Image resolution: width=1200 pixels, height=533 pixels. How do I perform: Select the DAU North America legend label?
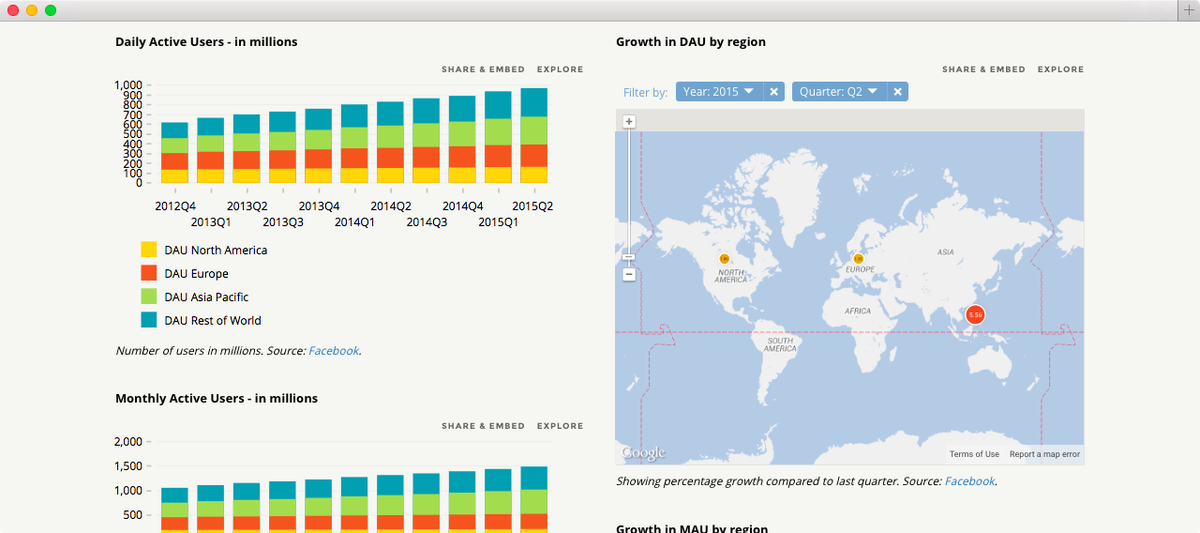coord(216,250)
